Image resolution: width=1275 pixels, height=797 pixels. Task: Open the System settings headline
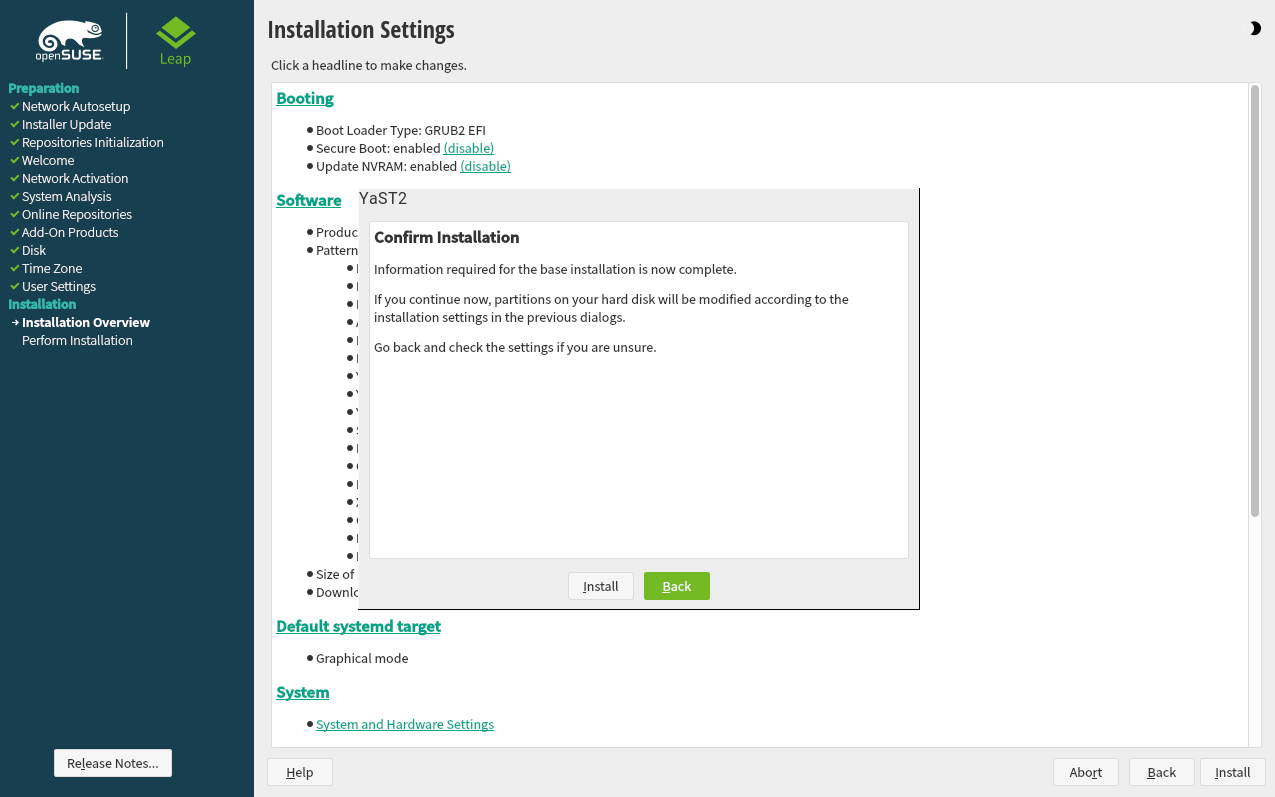click(302, 692)
